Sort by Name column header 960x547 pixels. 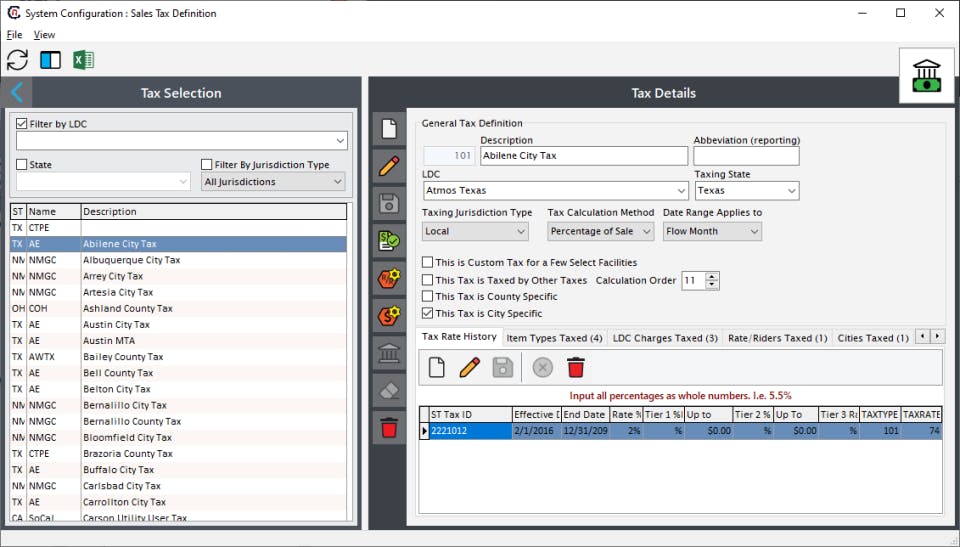(x=54, y=211)
